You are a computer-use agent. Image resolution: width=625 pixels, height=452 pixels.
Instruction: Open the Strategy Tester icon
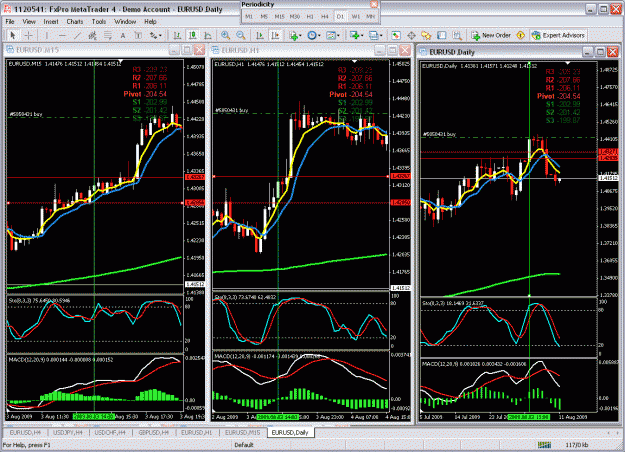(457, 35)
